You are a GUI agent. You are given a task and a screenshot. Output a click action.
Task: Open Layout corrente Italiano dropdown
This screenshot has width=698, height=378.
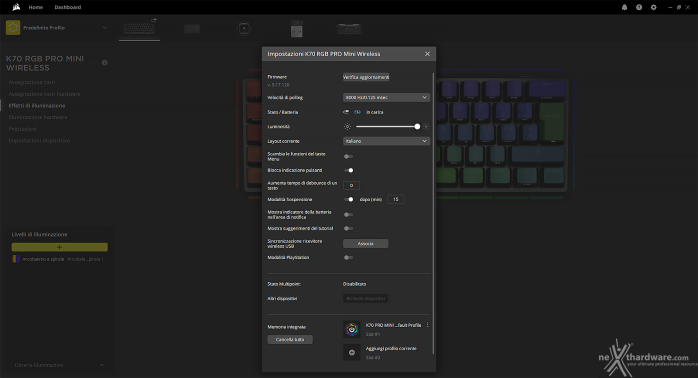(386, 141)
